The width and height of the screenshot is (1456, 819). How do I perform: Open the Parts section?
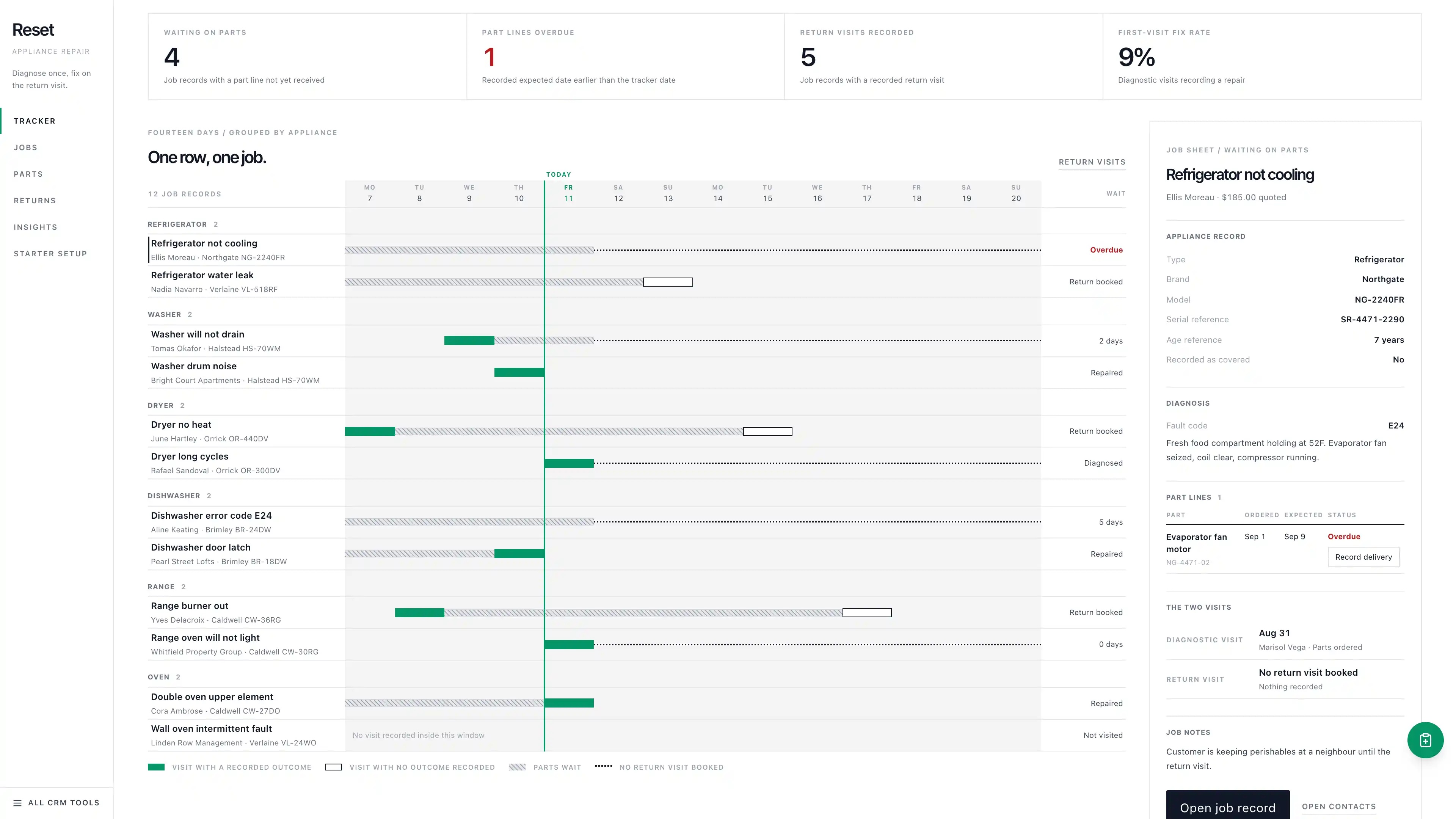point(56,174)
